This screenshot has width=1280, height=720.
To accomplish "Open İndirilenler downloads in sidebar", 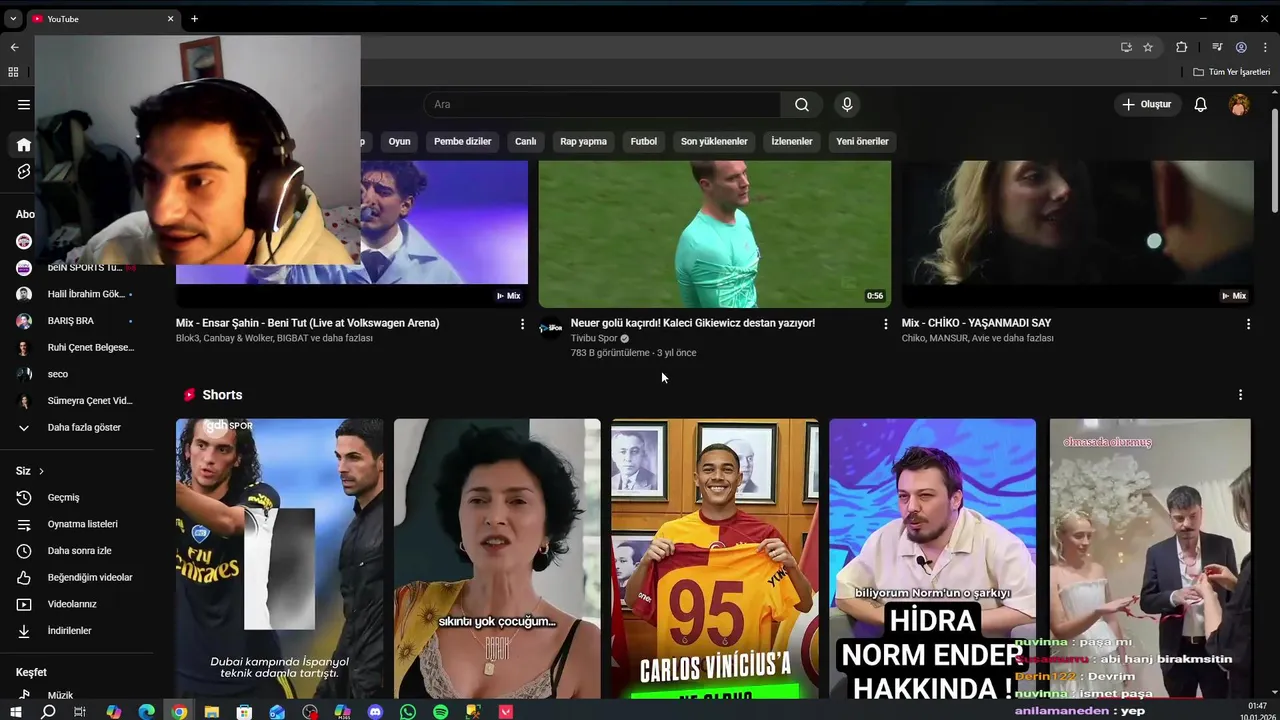I will pos(69,631).
